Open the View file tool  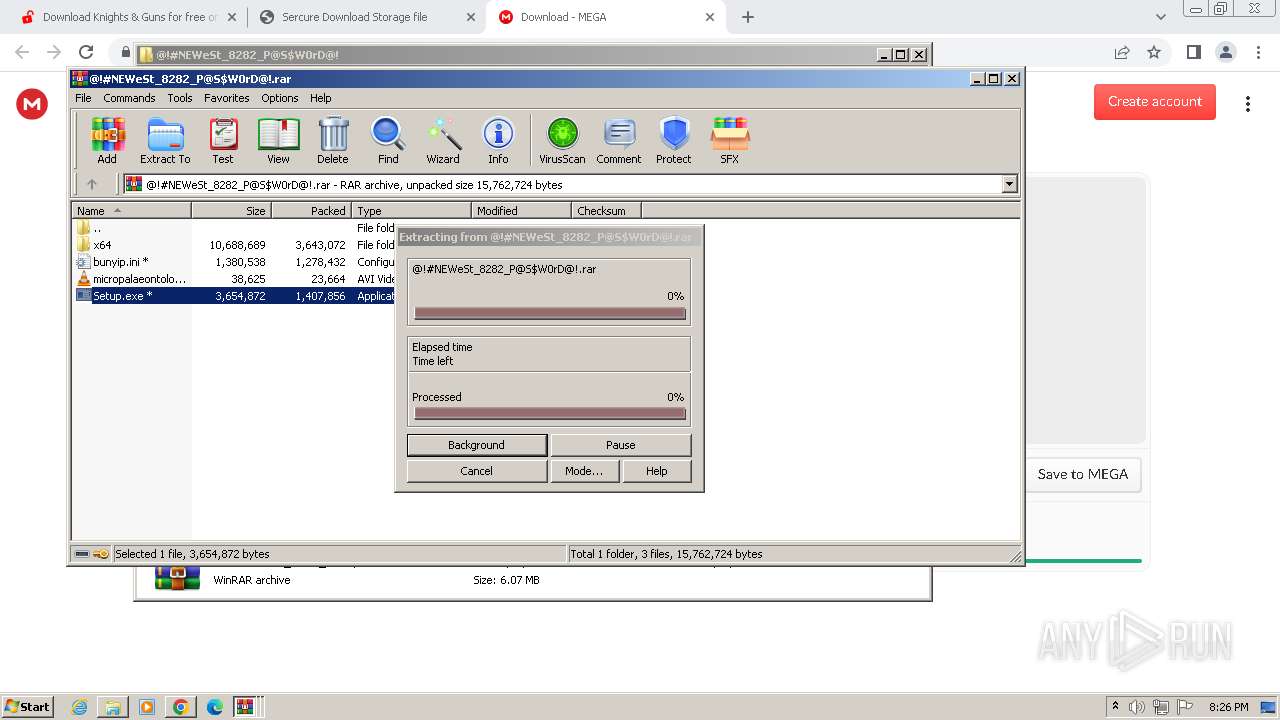coord(278,140)
